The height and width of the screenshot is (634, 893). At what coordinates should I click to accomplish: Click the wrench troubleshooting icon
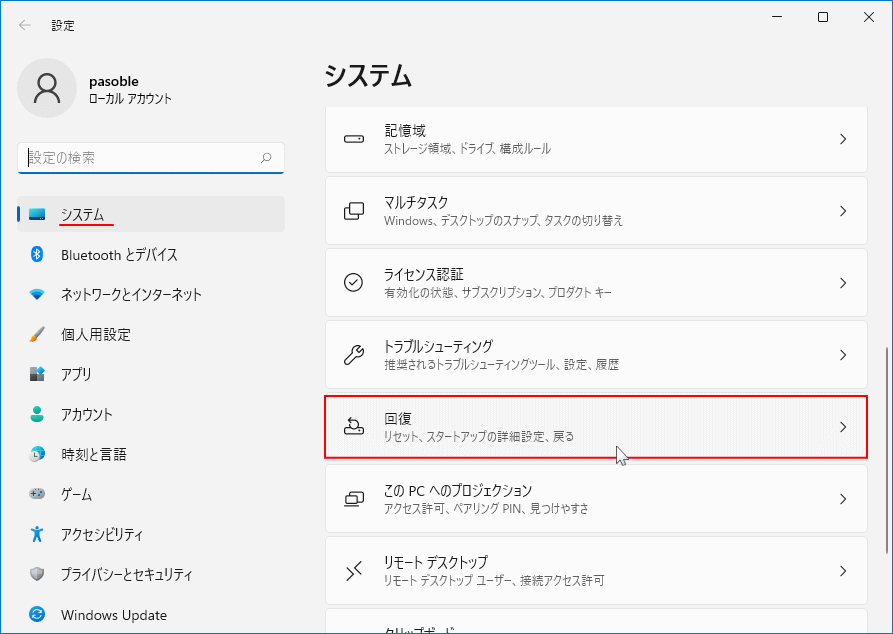354,355
